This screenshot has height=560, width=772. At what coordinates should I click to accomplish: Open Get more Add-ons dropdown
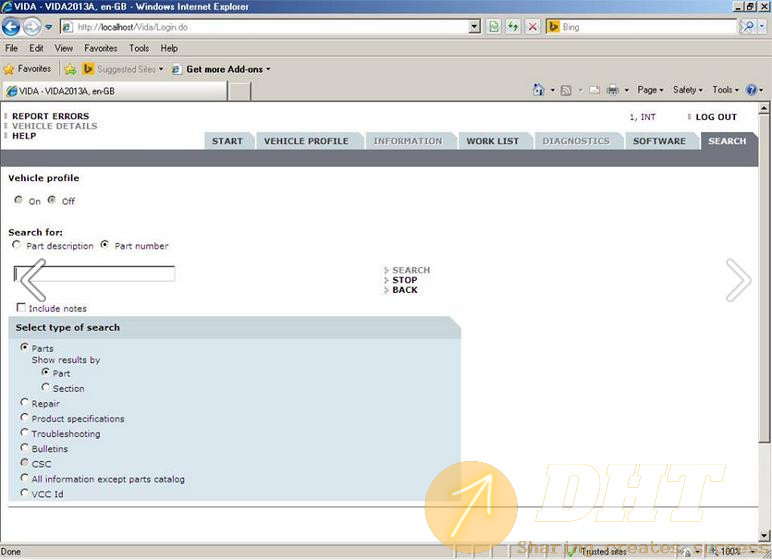222,69
